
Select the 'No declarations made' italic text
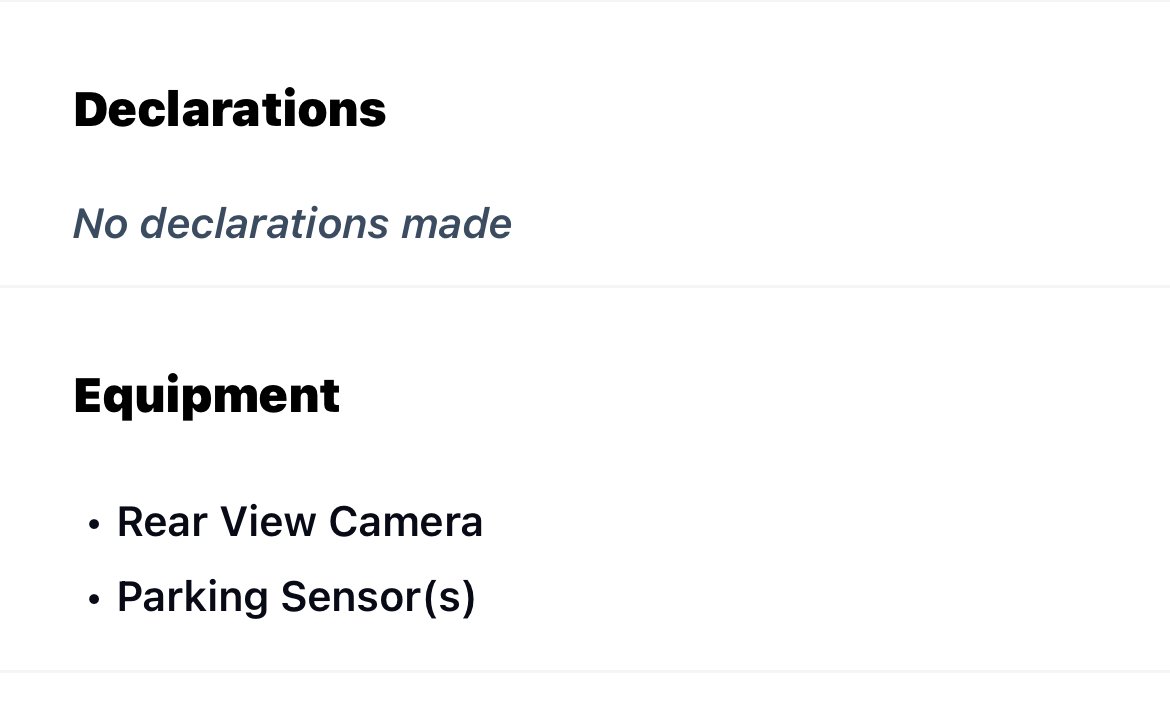[292, 224]
